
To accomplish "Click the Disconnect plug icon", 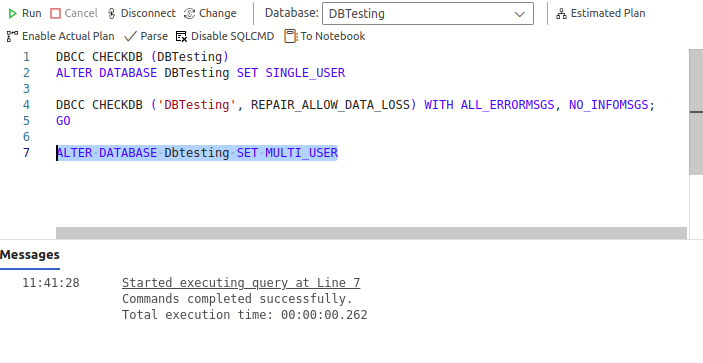I will [x=112, y=13].
